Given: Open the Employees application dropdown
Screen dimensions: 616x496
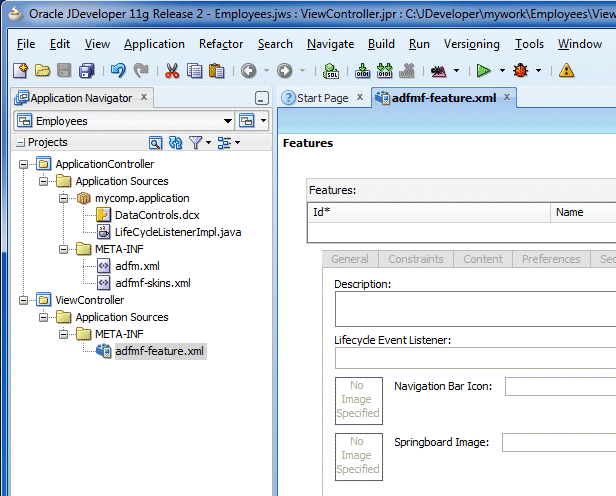Looking at the screenshot, I should coord(227,121).
